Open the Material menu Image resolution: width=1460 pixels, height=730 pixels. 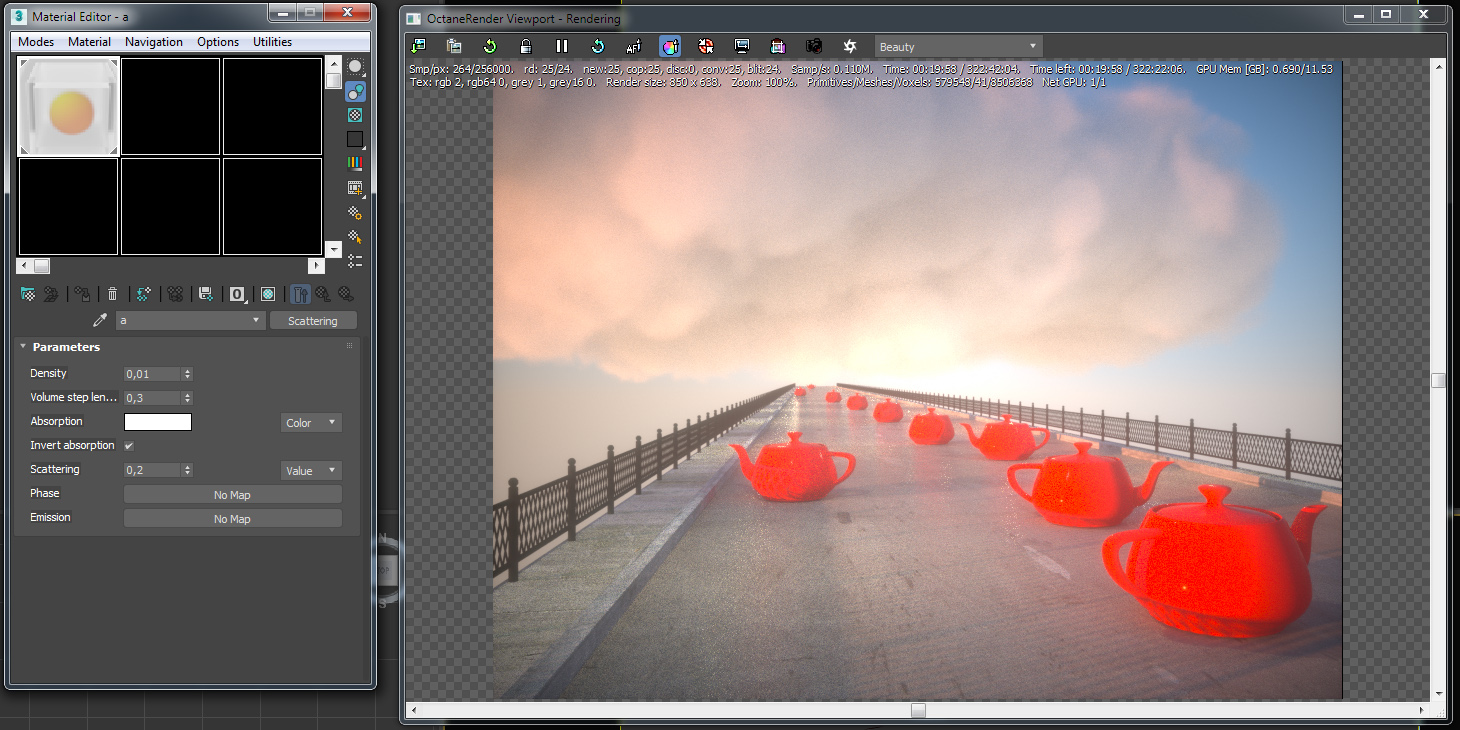(89, 42)
